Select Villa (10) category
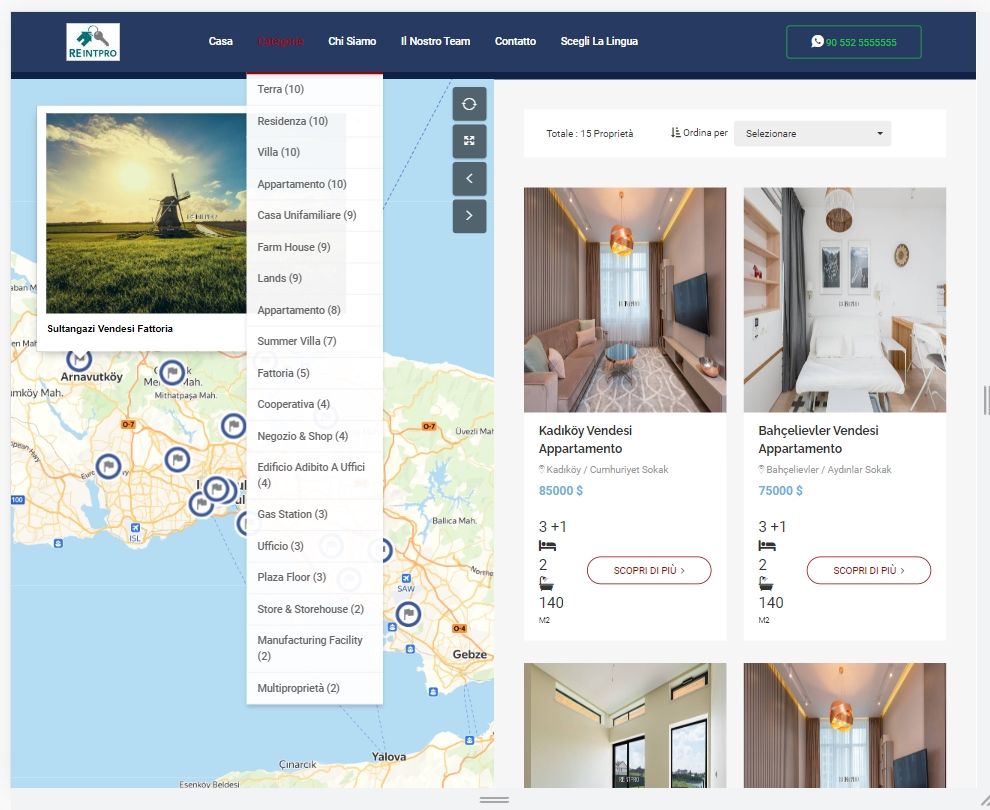Image resolution: width=990 pixels, height=810 pixels. pos(314,152)
